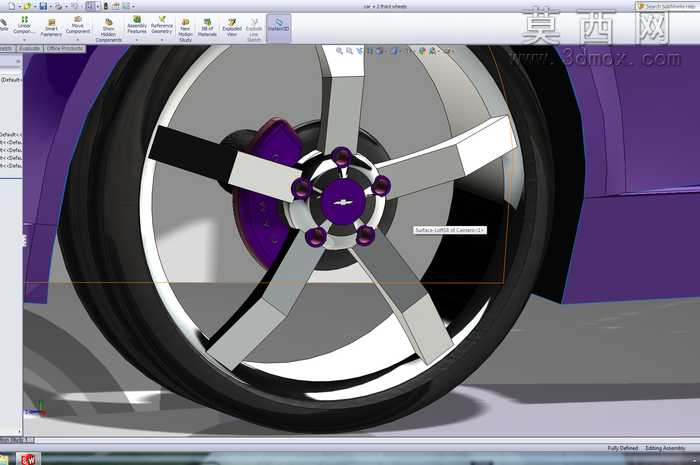Expand the Linear Component dropdown arrow

25,39
